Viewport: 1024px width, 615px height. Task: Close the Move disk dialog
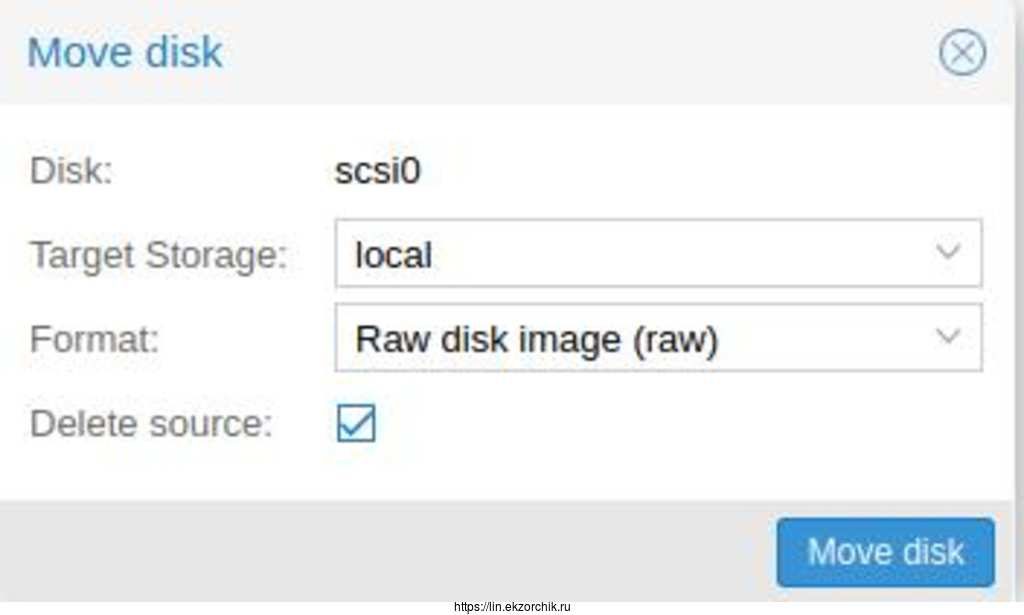click(962, 53)
